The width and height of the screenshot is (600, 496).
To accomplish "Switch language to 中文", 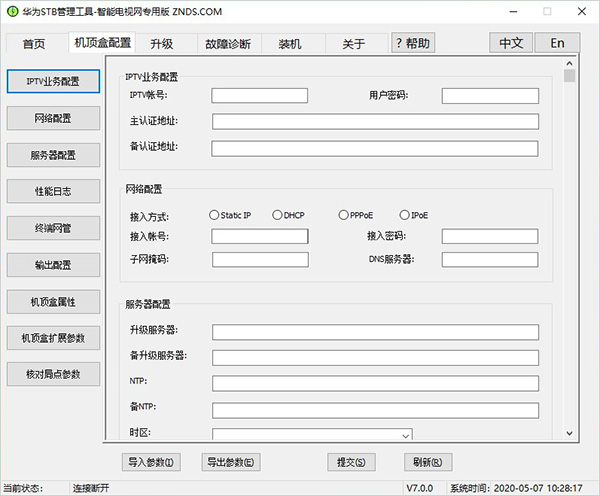I will coord(511,43).
